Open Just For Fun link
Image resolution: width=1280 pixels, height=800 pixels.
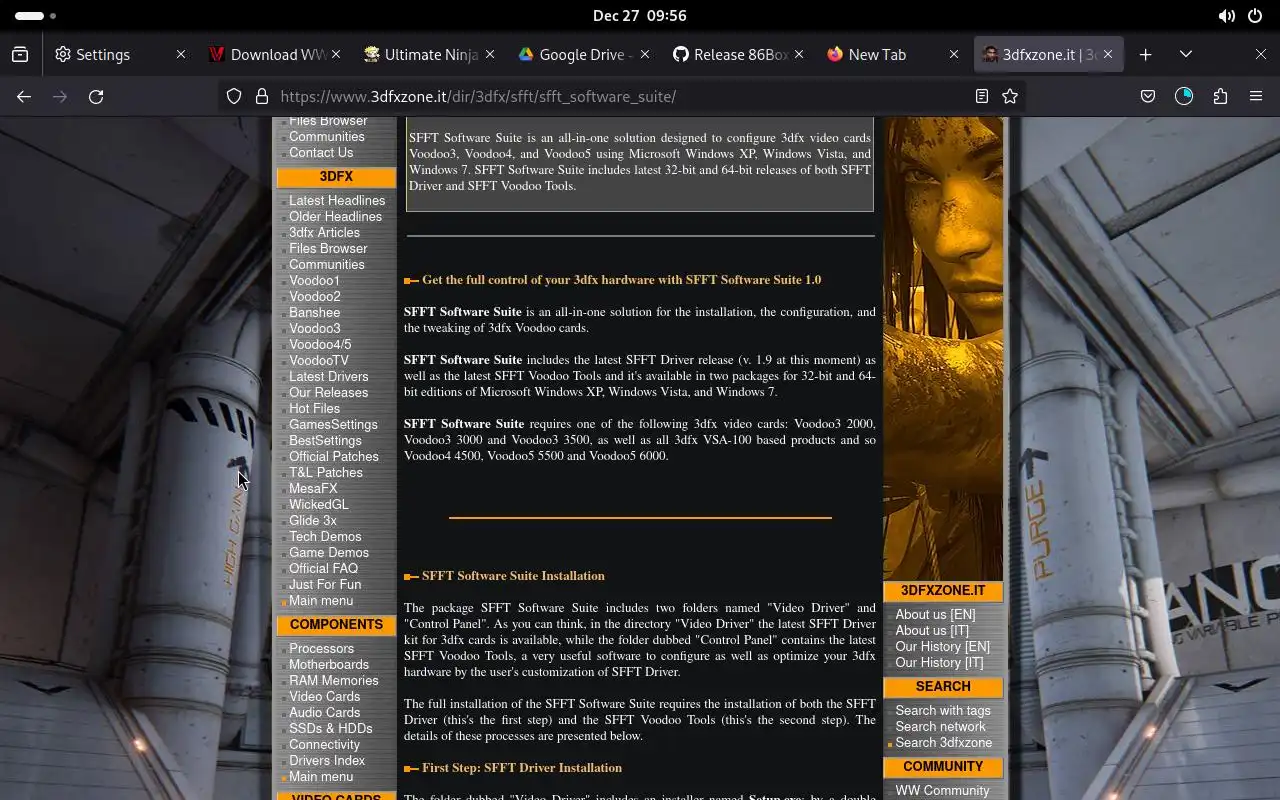pyautogui.click(x=325, y=585)
